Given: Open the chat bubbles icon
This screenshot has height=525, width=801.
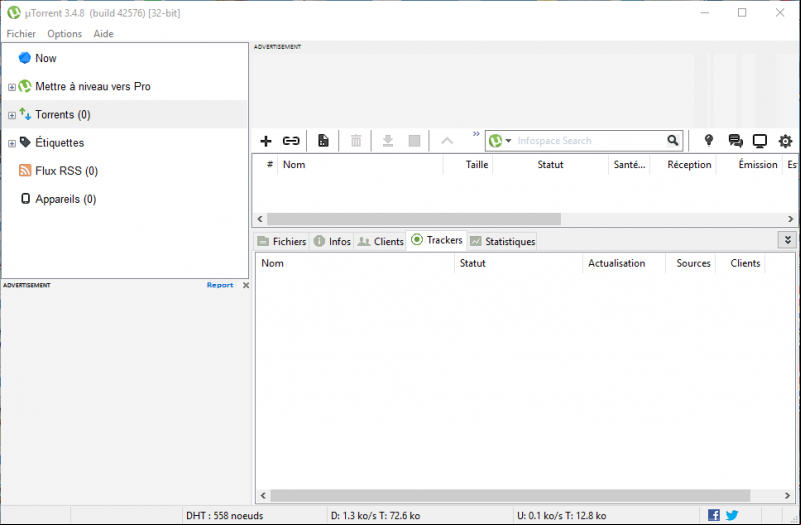Looking at the screenshot, I should pos(736,140).
